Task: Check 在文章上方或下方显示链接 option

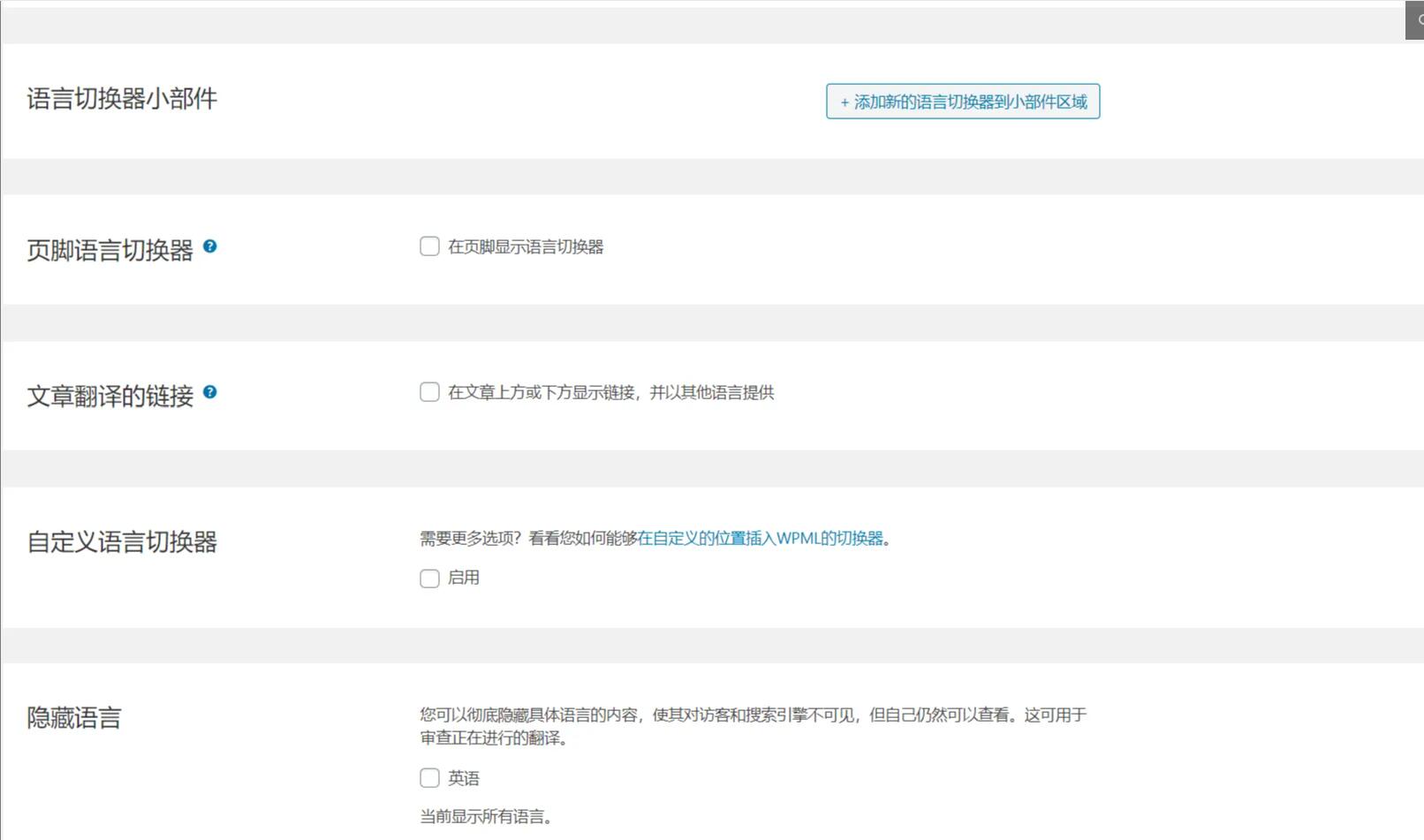Action: pyautogui.click(x=429, y=392)
